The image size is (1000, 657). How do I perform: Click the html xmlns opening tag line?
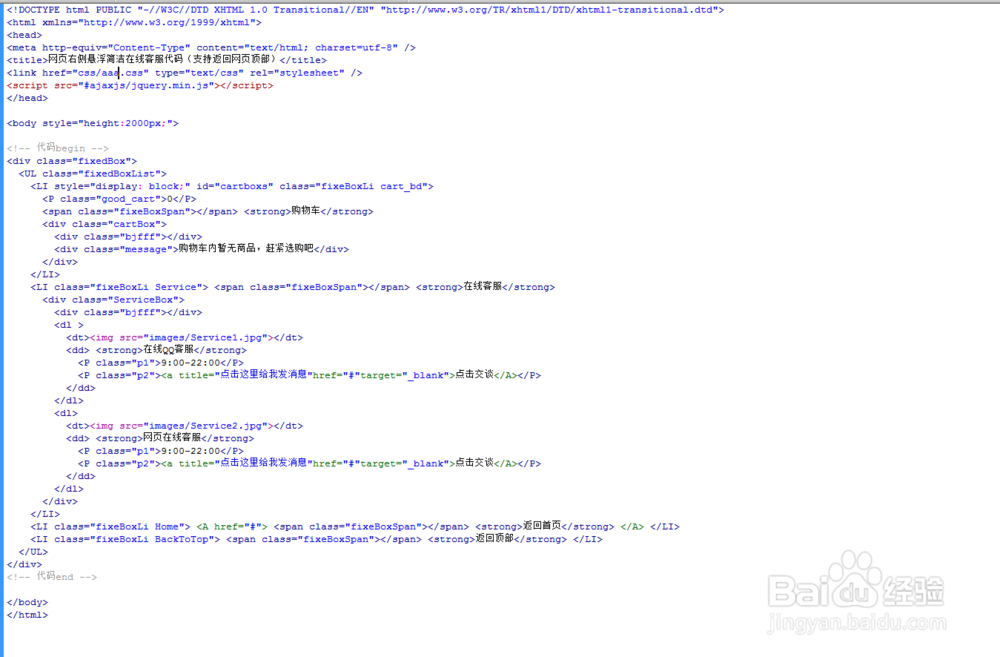[x=134, y=22]
